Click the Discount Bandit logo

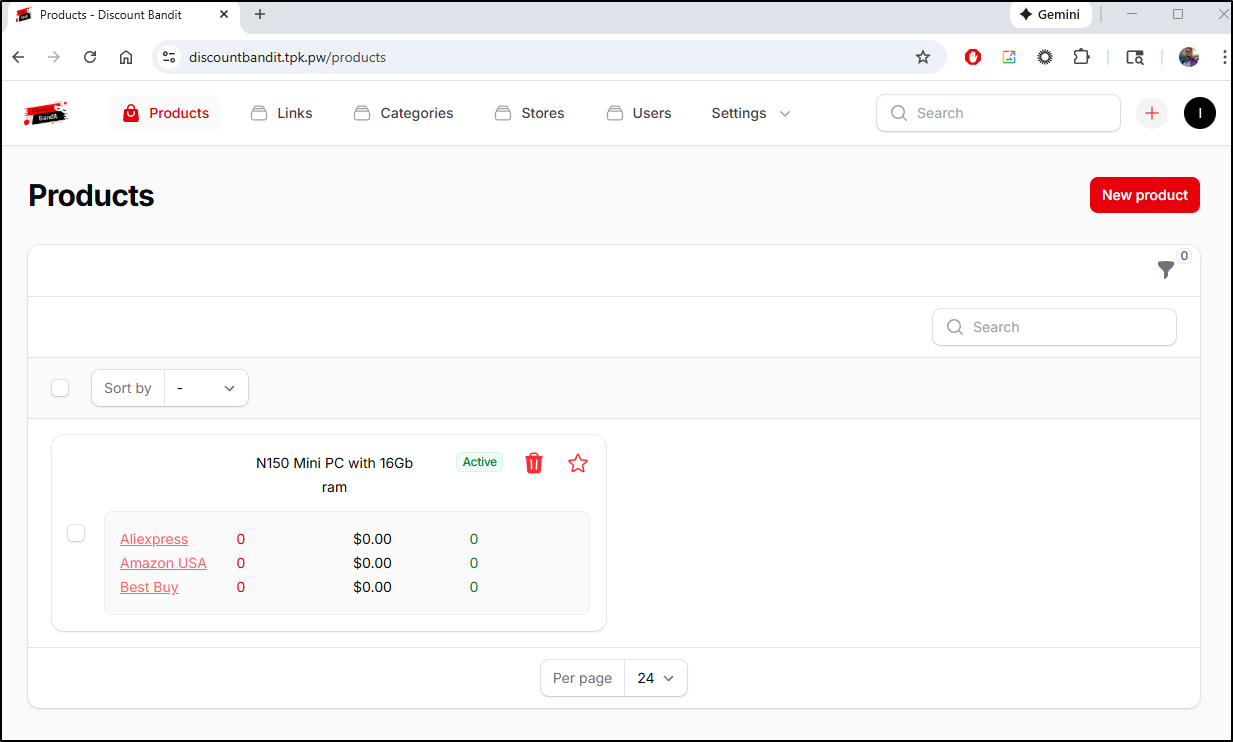[46, 114]
